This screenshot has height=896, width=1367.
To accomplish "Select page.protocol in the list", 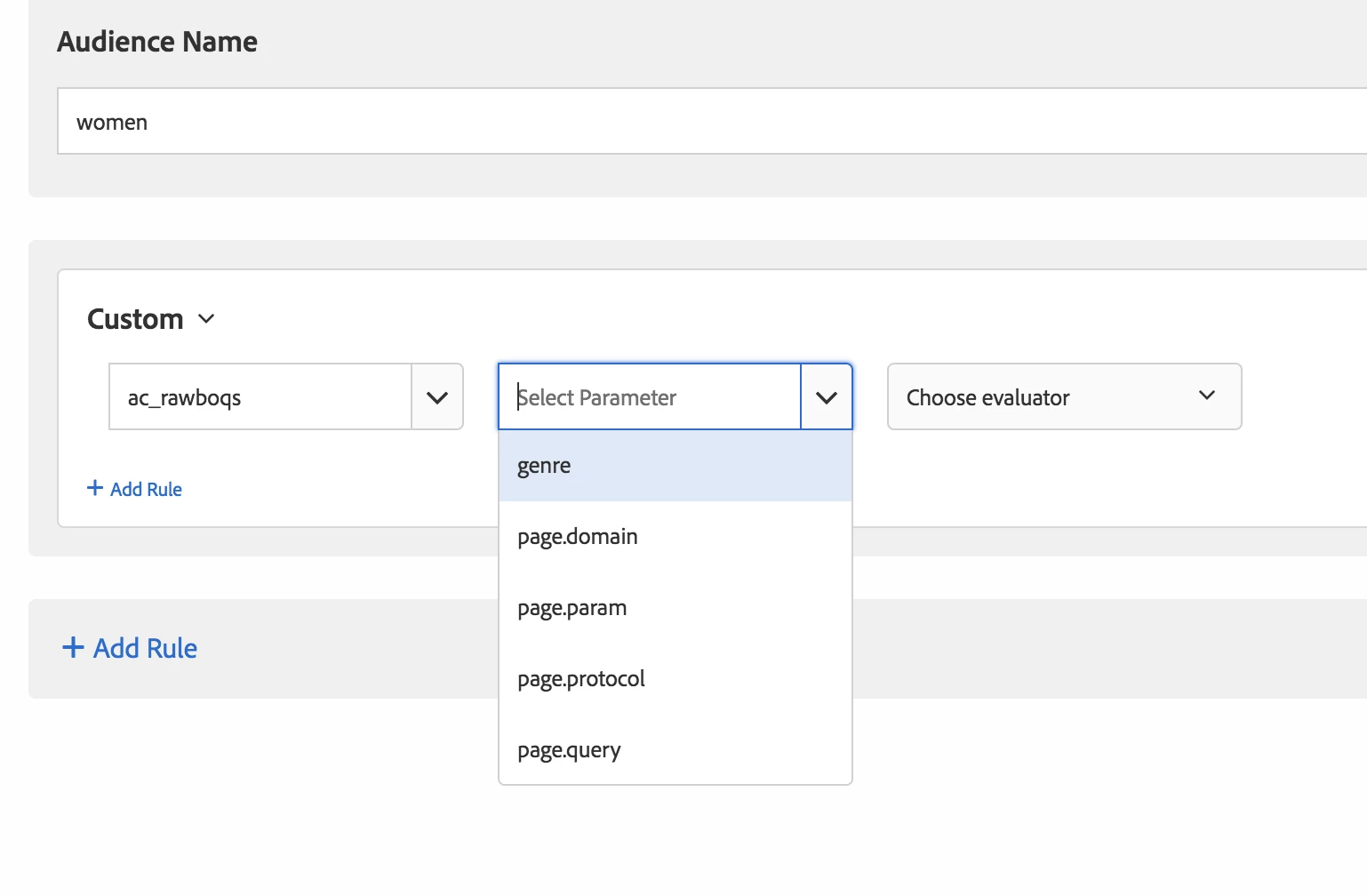I will click(581, 679).
